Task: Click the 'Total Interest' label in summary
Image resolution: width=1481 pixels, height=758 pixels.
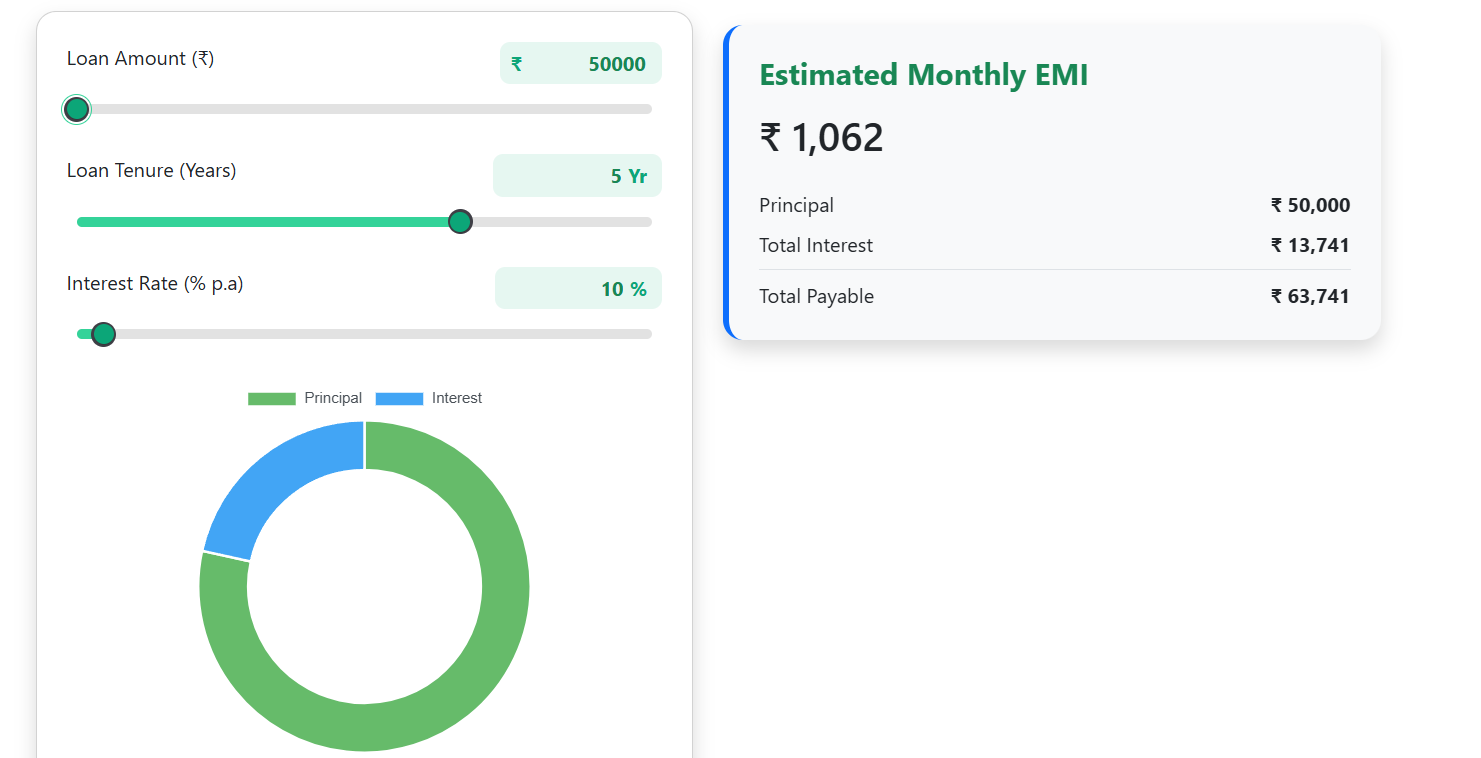Action: [816, 245]
